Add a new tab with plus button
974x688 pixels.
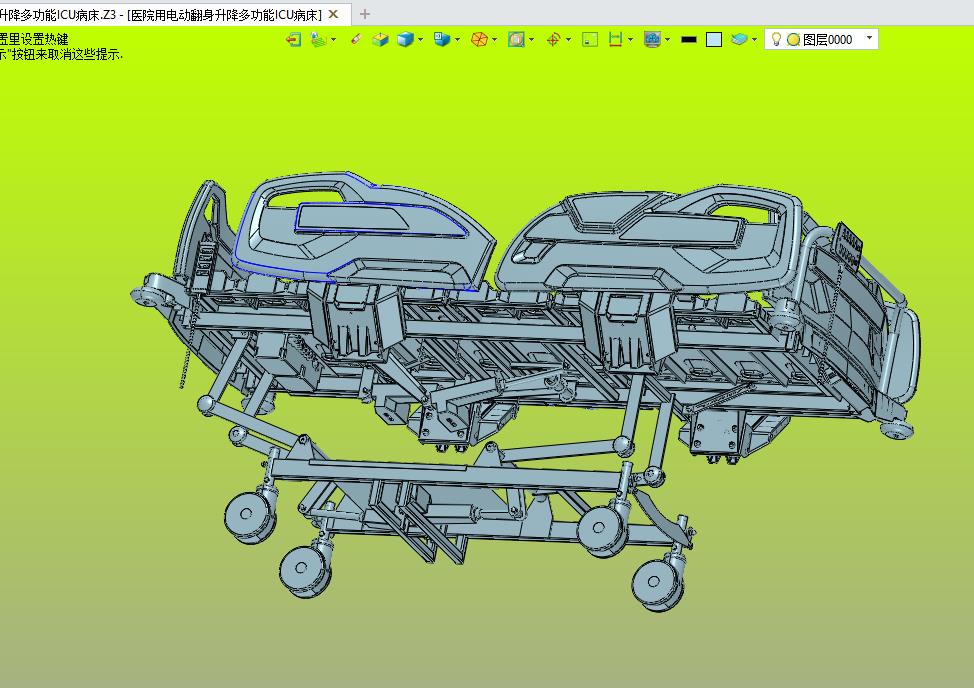(x=365, y=14)
